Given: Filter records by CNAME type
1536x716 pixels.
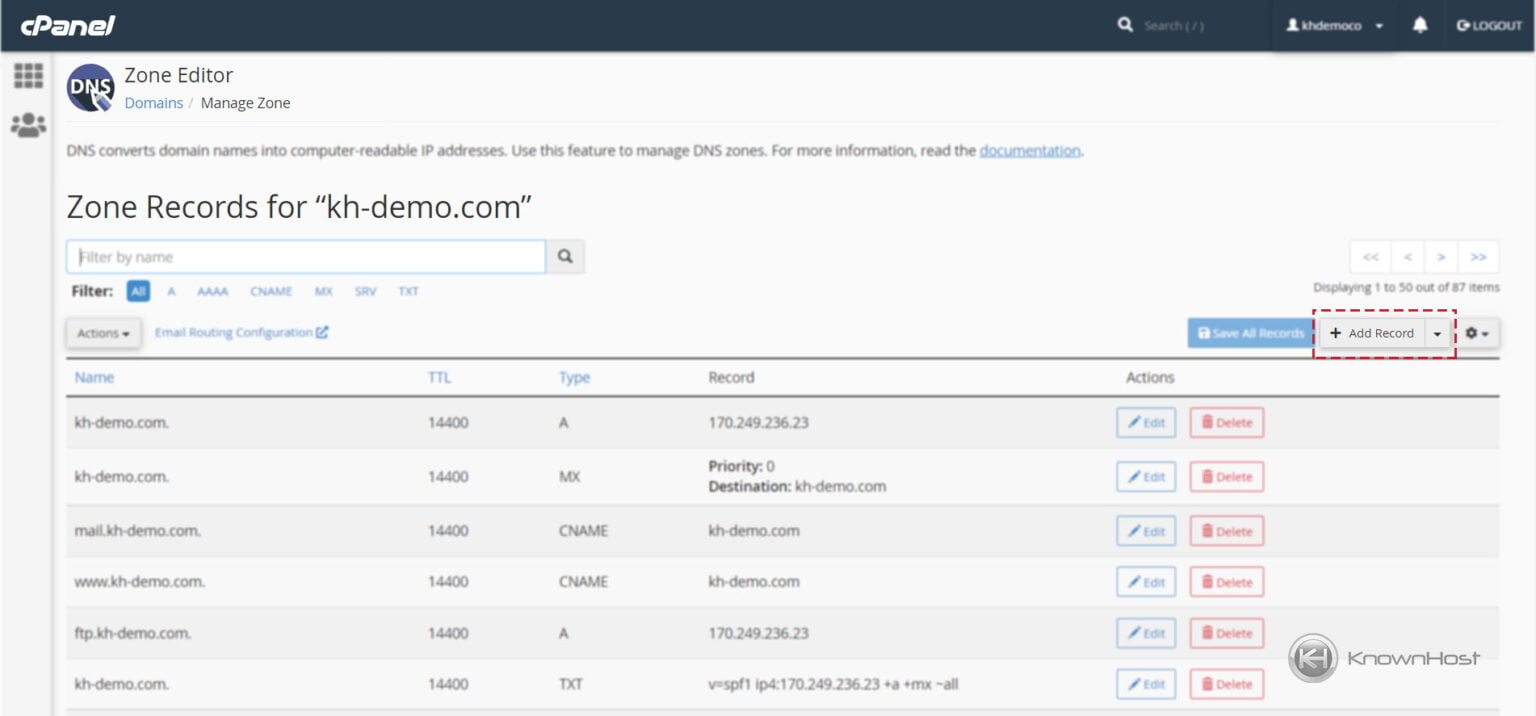Looking at the screenshot, I should (x=271, y=292).
